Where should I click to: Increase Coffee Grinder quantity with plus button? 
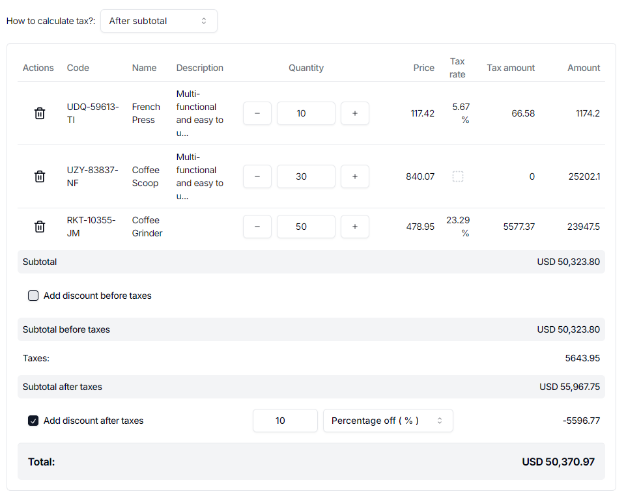[x=355, y=227]
